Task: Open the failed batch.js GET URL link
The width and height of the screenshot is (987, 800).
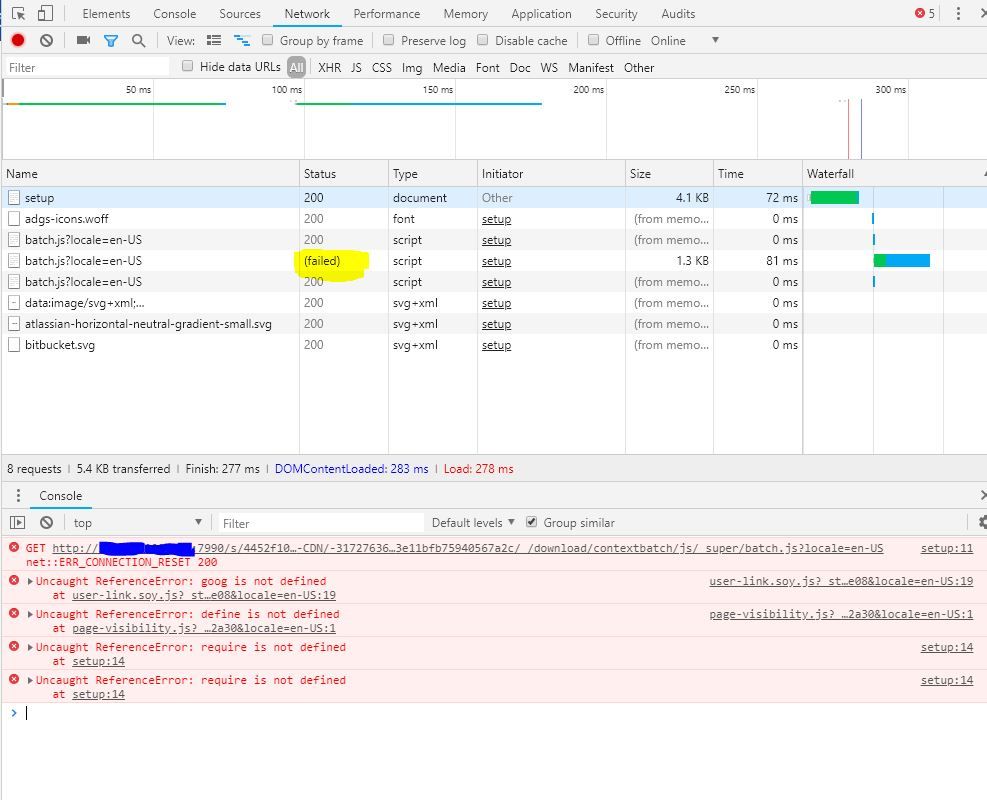Action: coord(468,548)
